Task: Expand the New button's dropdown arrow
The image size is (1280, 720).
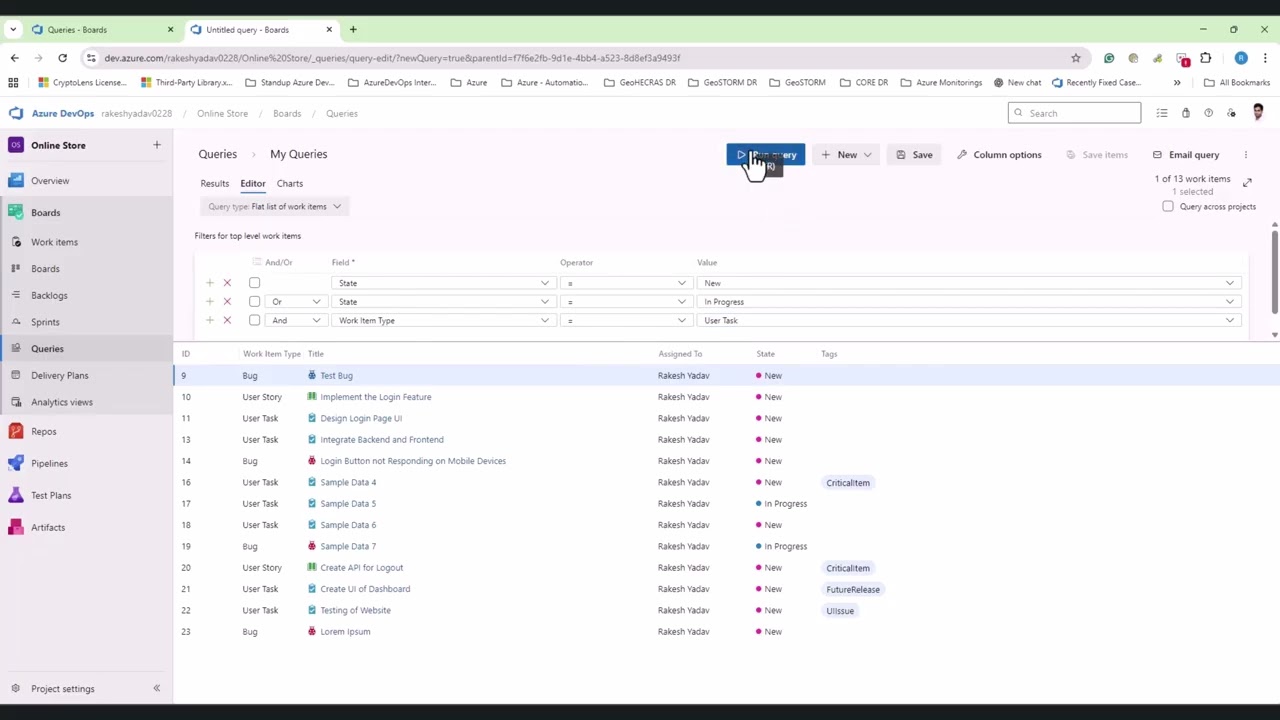Action: tap(867, 155)
